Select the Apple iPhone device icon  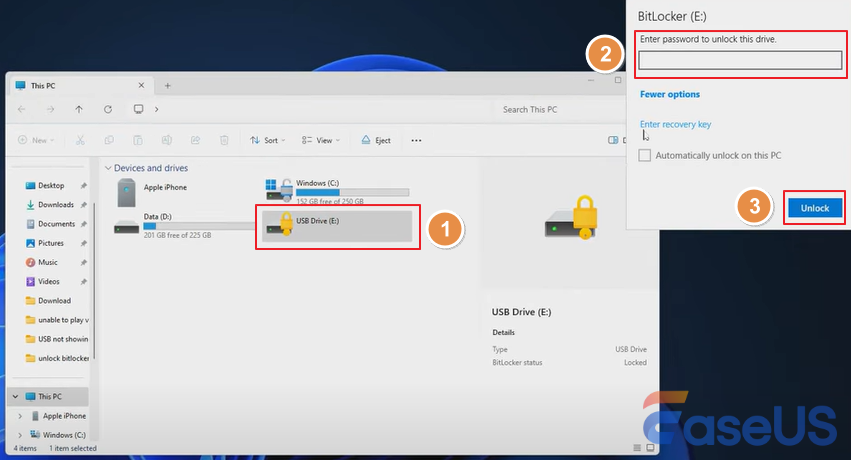pos(126,190)
